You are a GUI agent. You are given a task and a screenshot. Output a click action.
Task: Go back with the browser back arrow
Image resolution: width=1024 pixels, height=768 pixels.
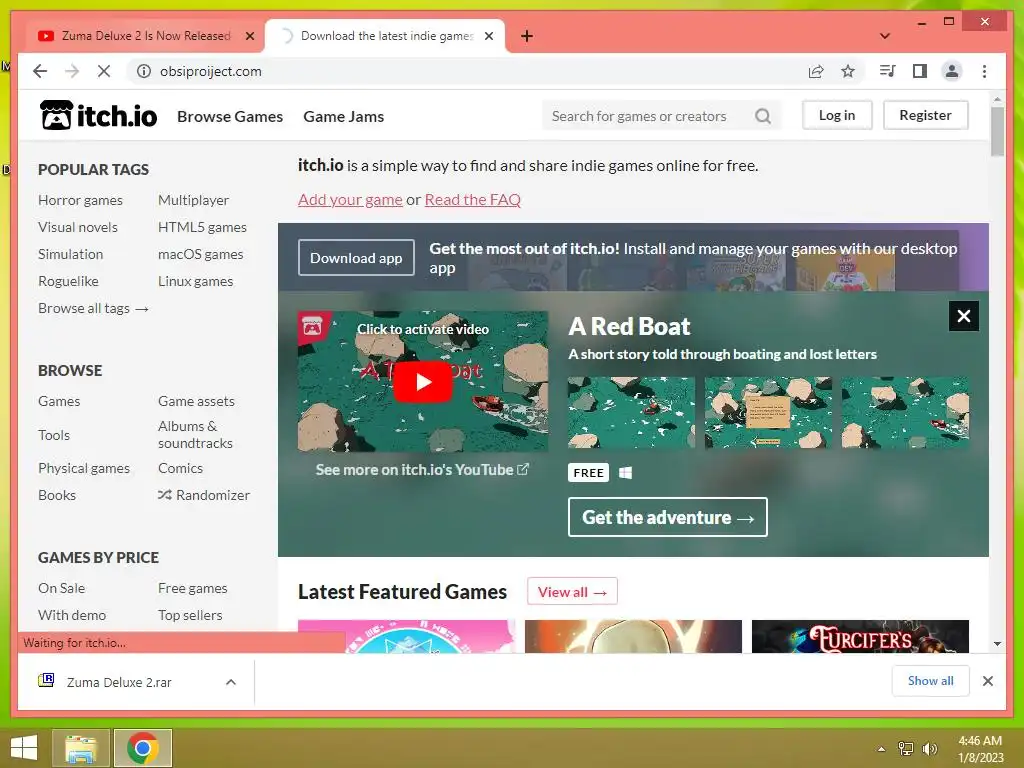(40, 71)
